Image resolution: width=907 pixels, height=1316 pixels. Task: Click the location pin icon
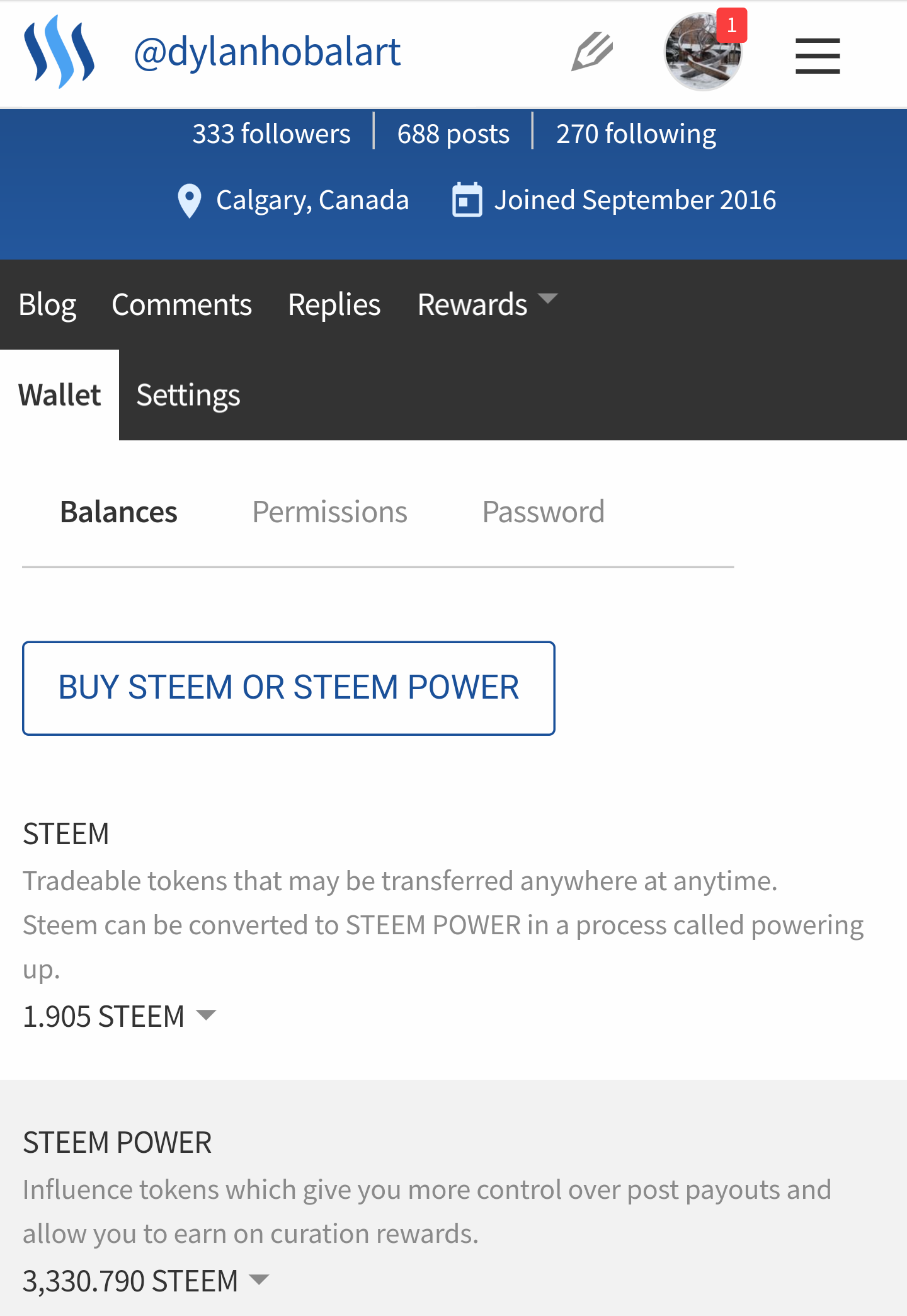tap(189, 200)
